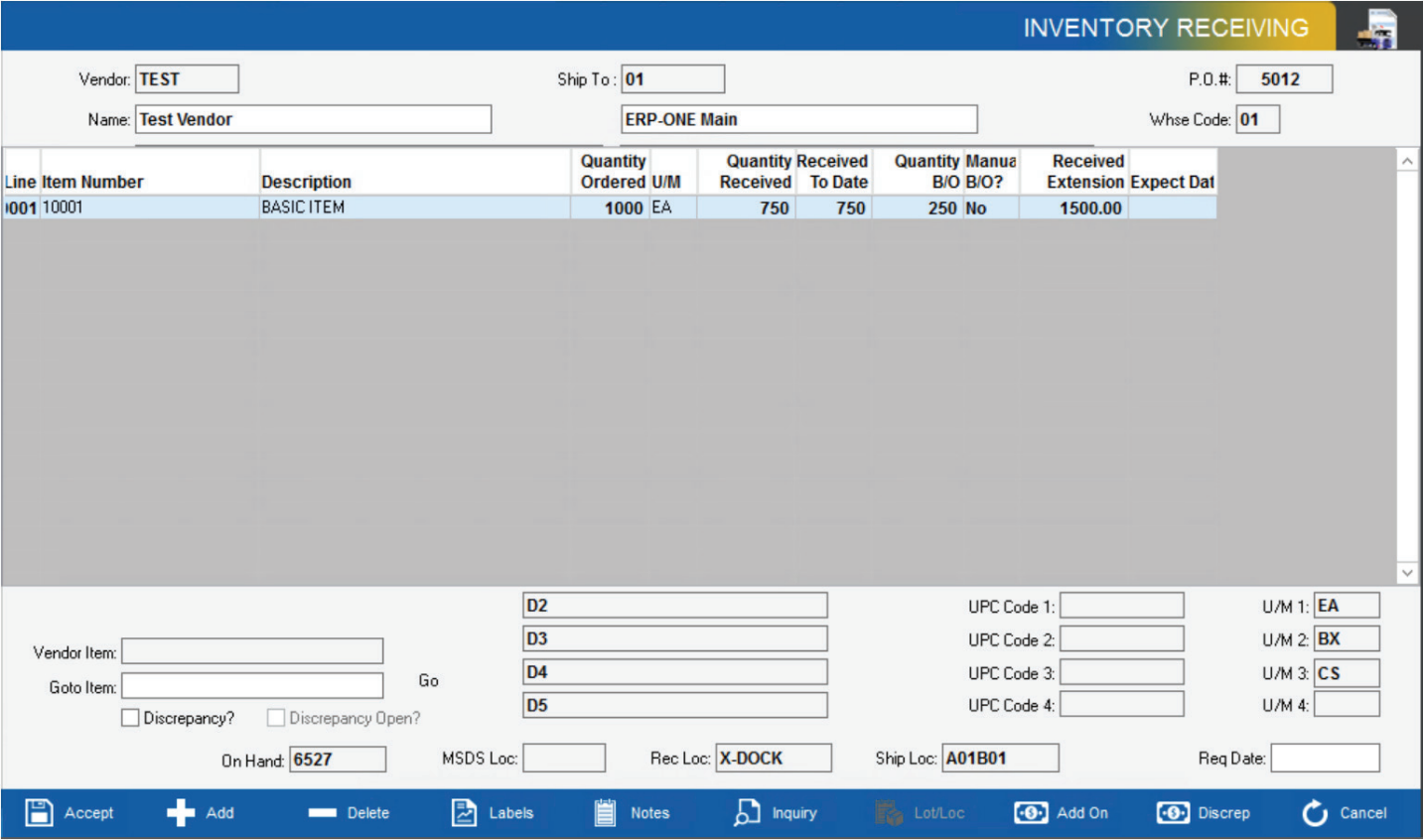Screen dimensions: 1423x840
Task: Click inside the Goto Item field
Action: click(x=252, y=685)
